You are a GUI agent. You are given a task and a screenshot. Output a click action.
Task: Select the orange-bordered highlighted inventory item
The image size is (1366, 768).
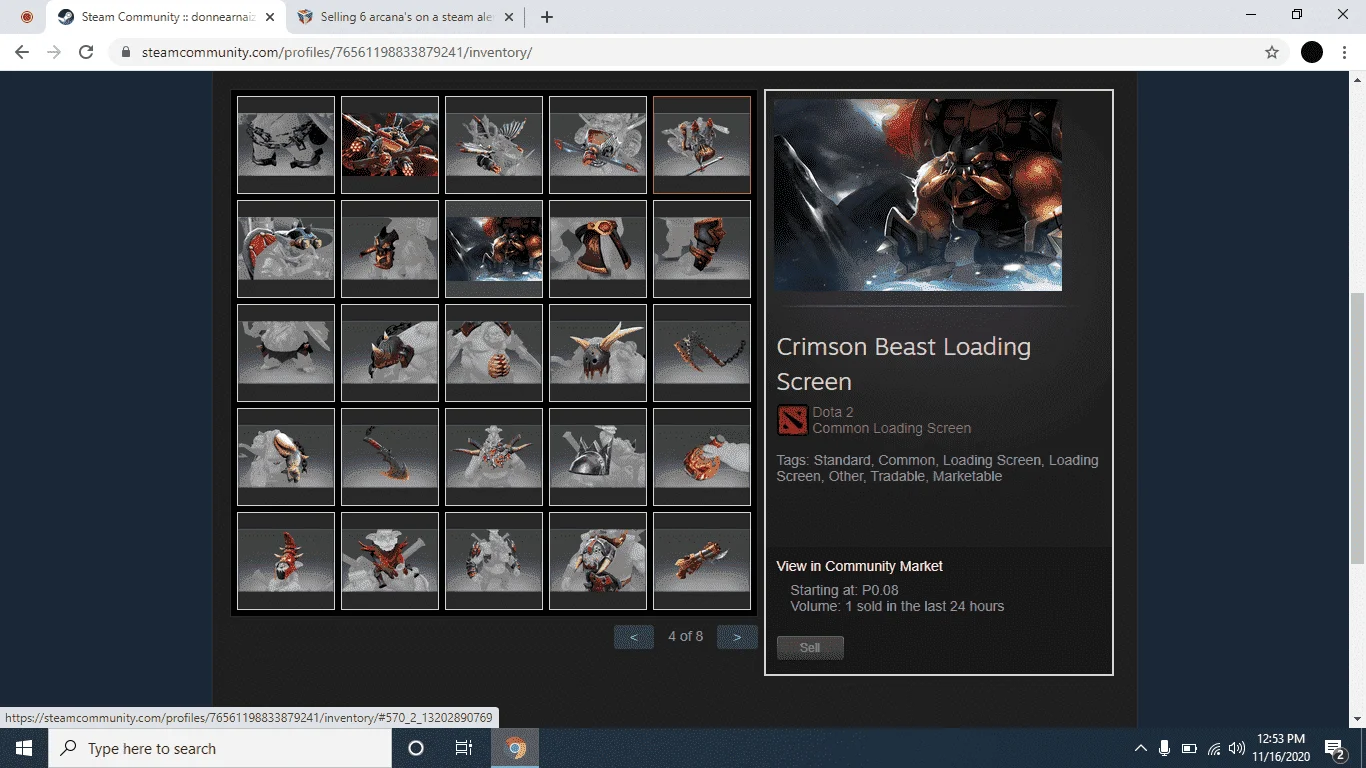(702, 145)
